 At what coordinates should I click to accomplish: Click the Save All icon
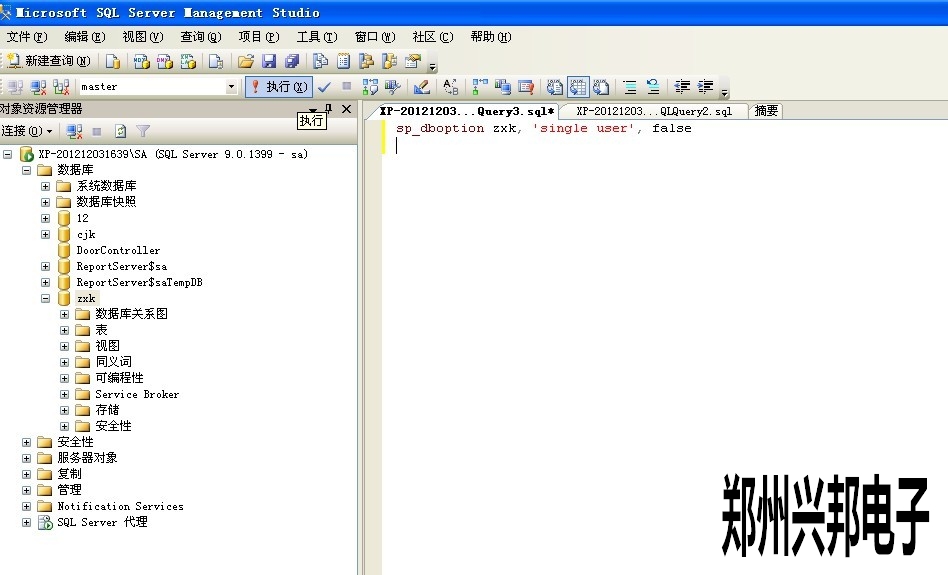pos(291,61)
